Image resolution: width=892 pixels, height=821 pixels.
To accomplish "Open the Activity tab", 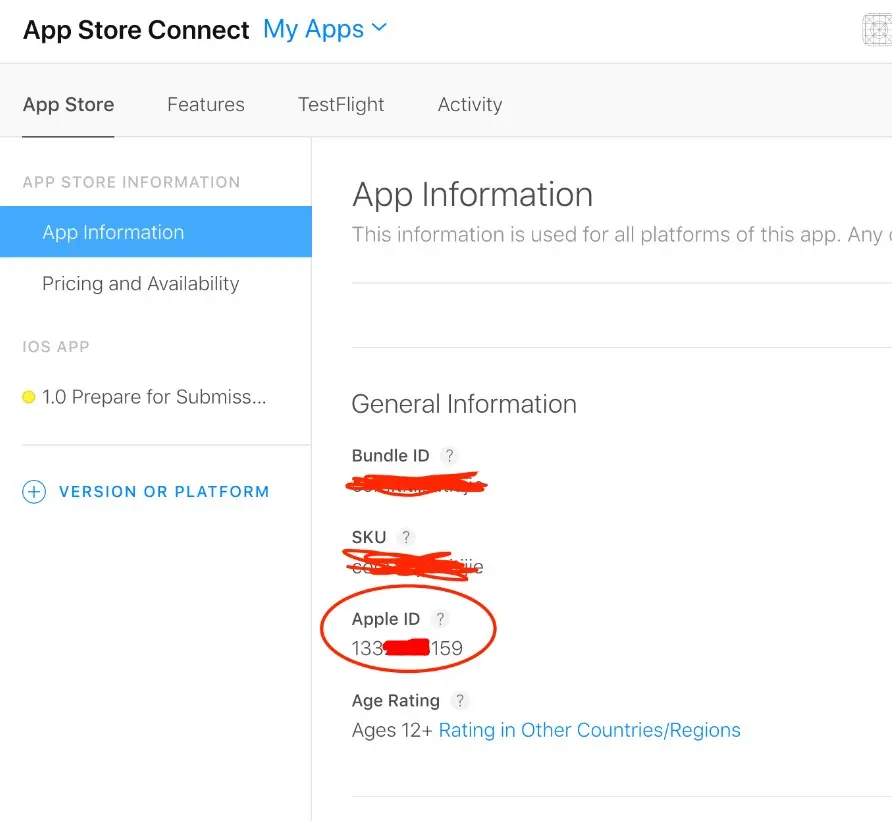I will (470, 105).
